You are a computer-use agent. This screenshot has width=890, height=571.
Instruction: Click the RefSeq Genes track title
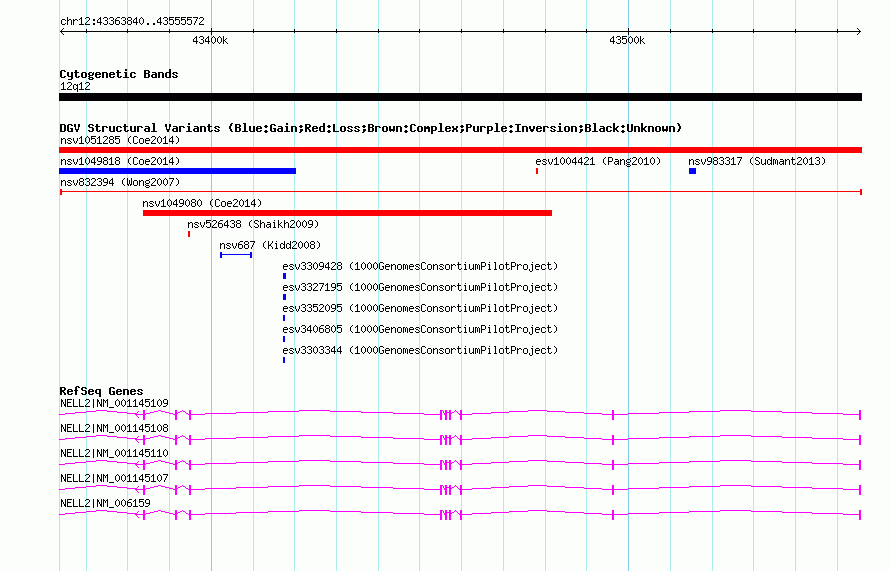point(101,391)
